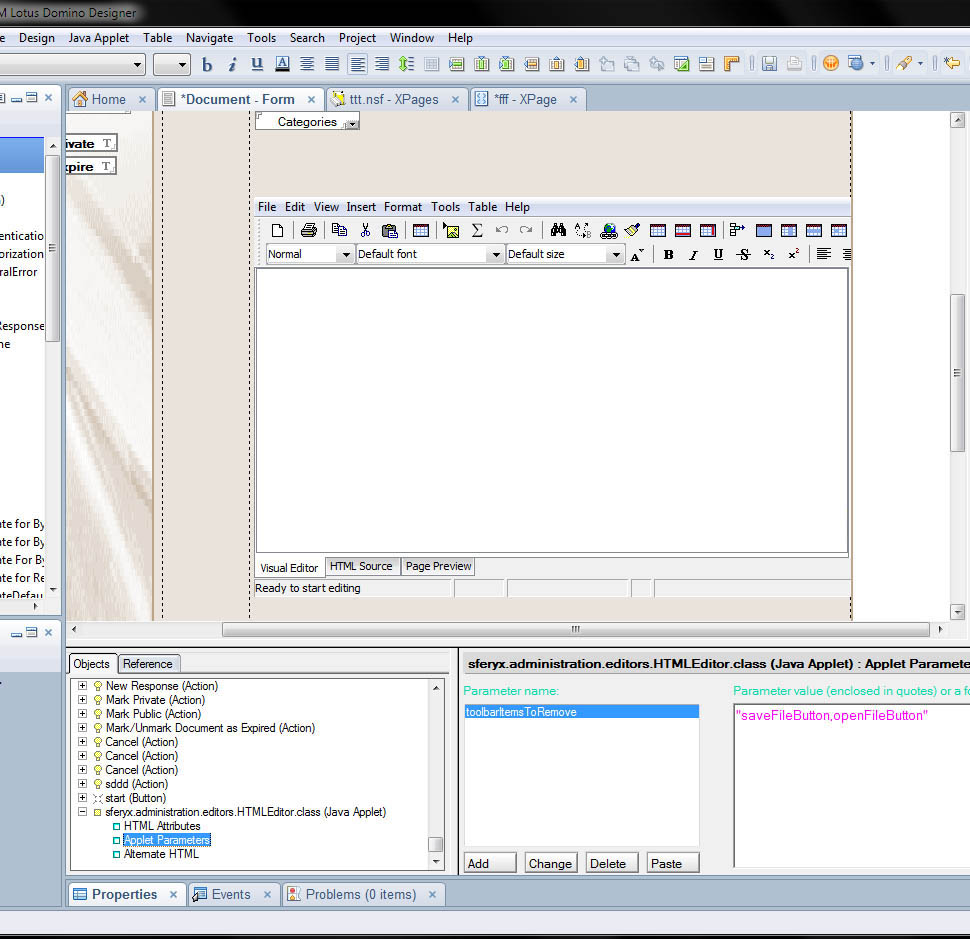Click the Bold B button in applet editor

coord(668,255)
